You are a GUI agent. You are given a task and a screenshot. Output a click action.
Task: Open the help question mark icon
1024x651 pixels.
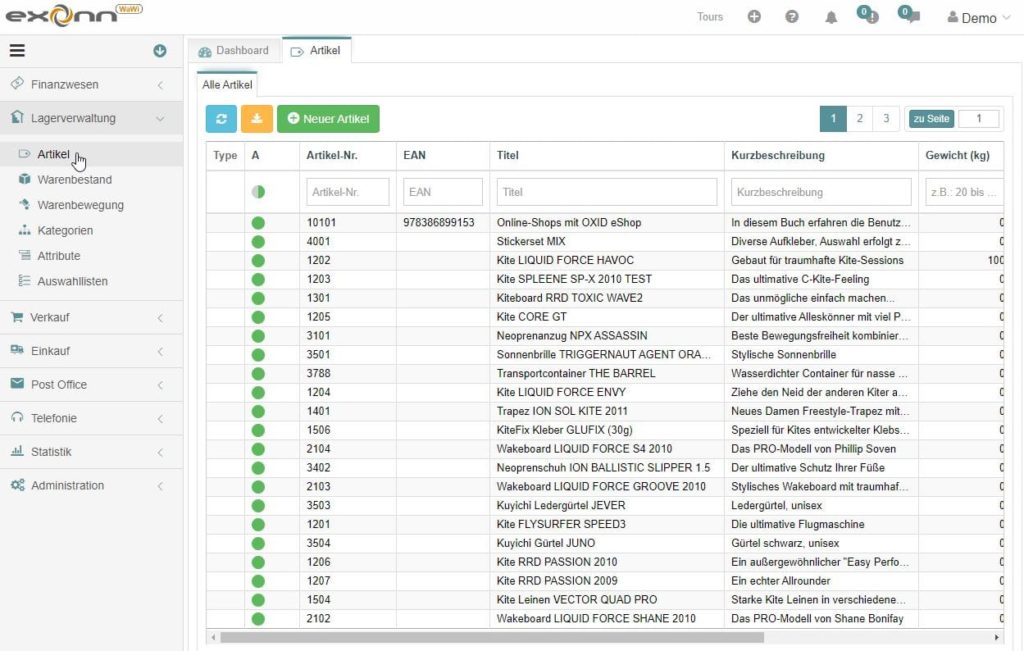tap(792, 17)
